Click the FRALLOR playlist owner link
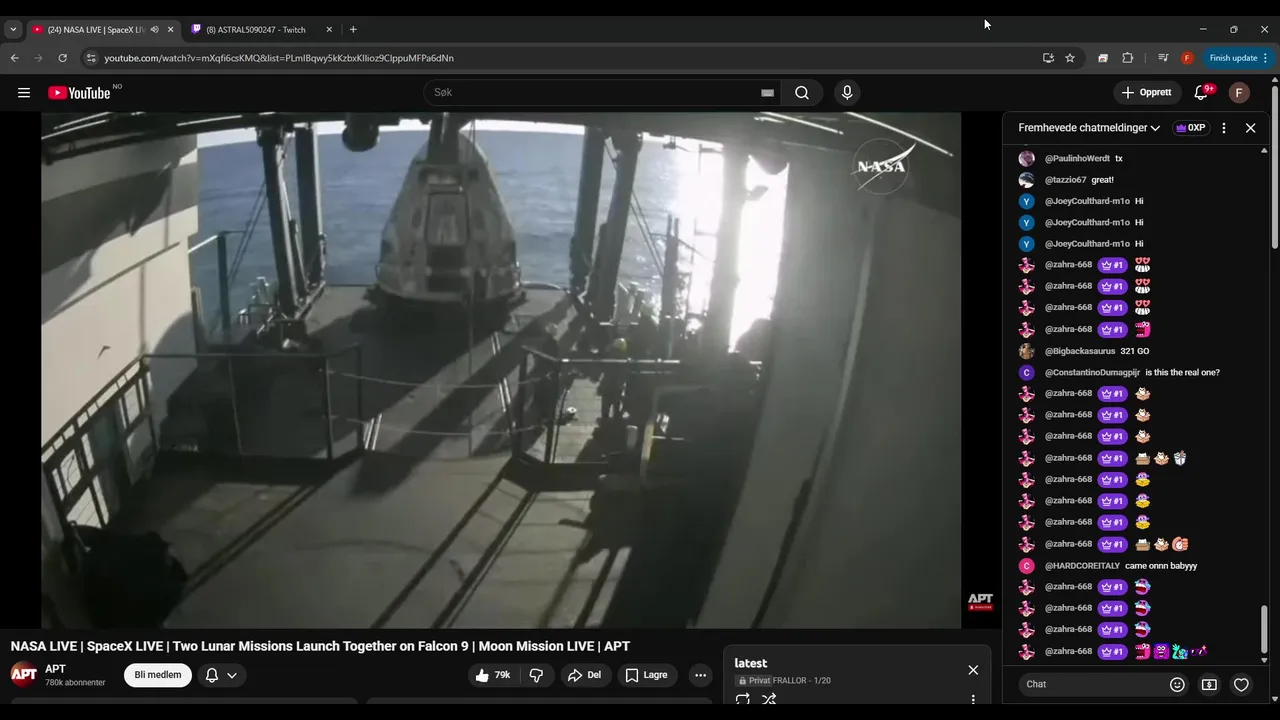 pyautogui.click(x=789, y=681)
